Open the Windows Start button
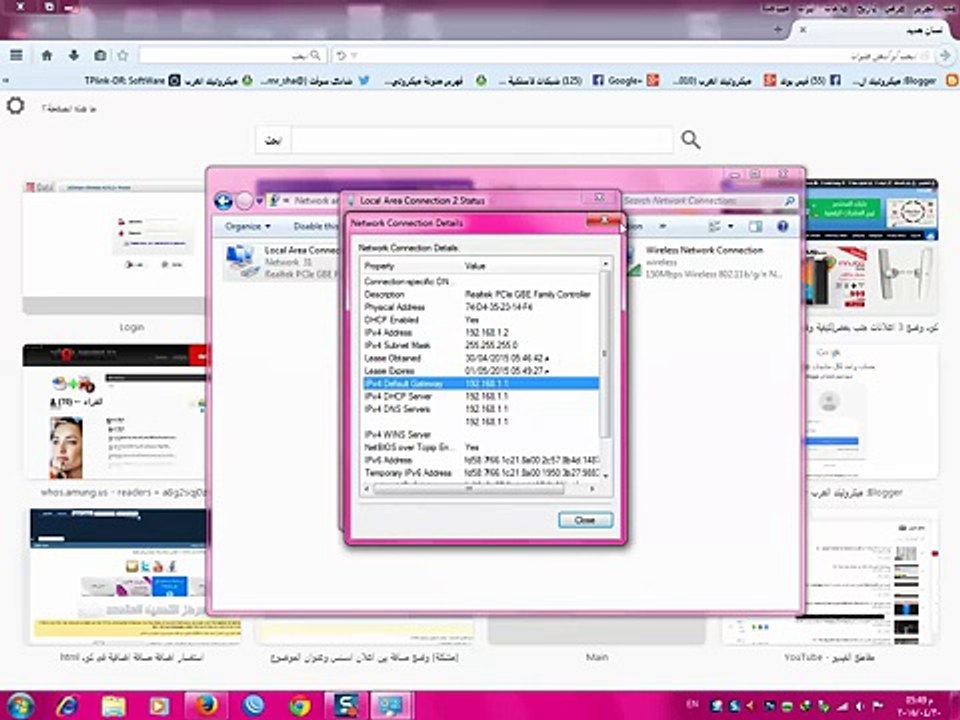Image resolution: width=960 pixels, height=720 pixels. point(22,705)
